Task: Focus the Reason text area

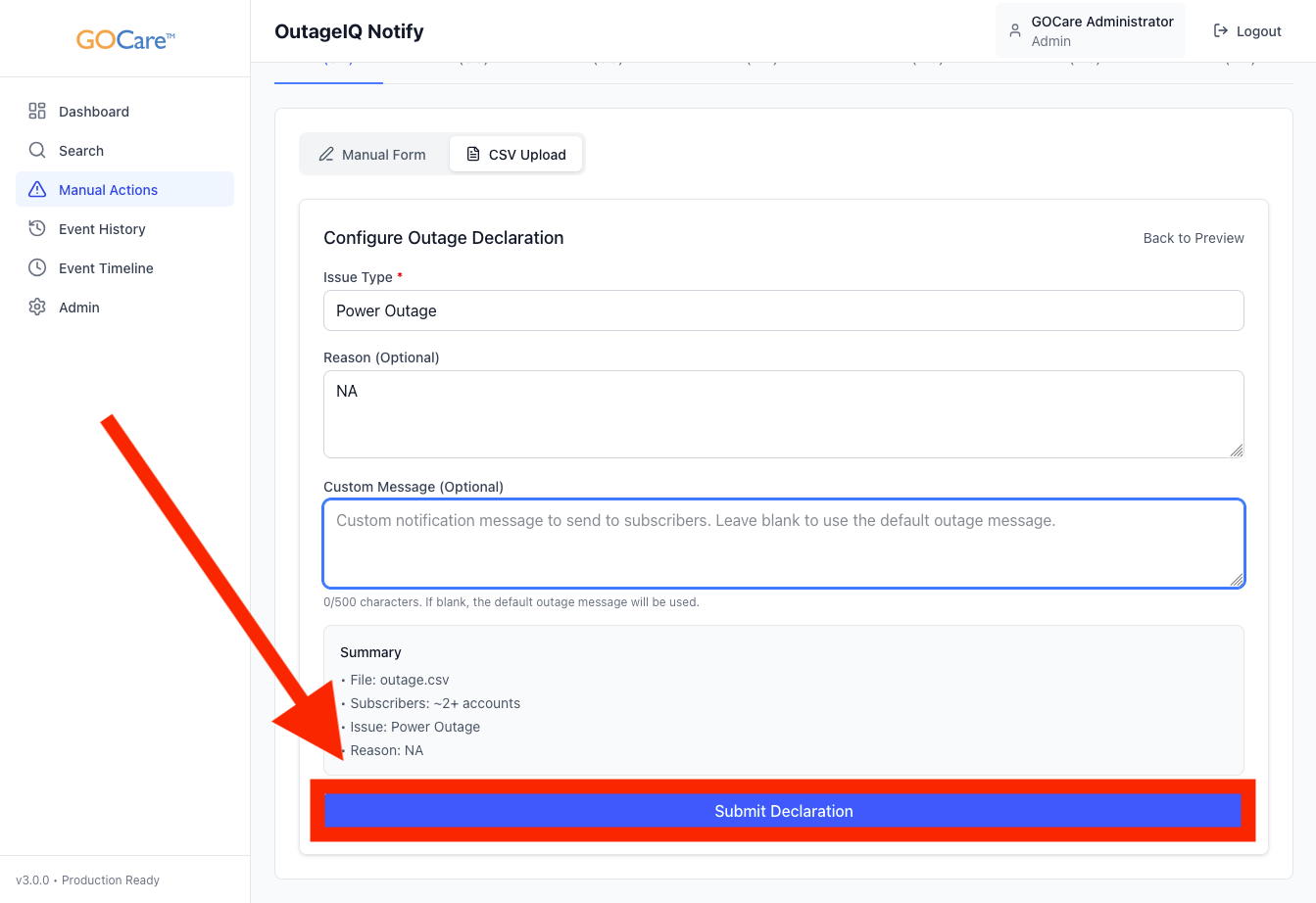Action: point(783,413)
